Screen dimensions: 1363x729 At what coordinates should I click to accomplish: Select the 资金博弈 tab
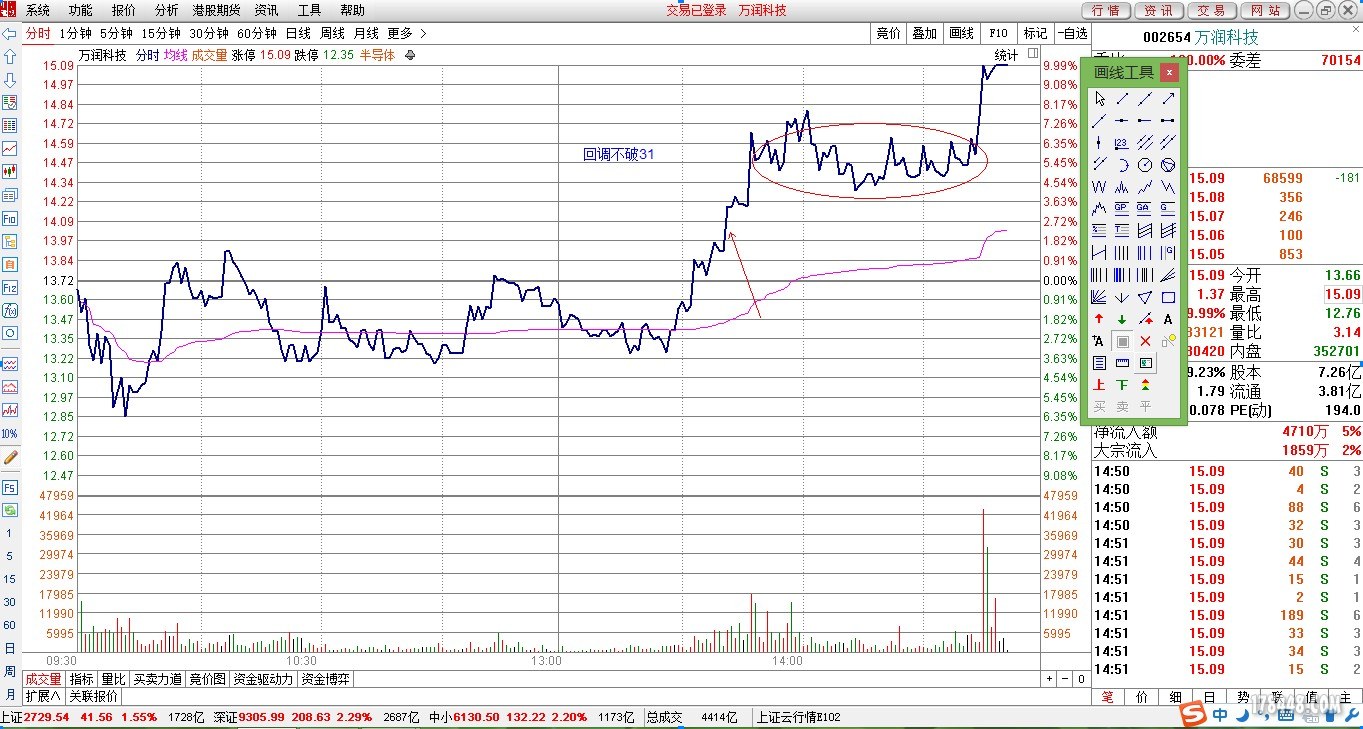coord(326,679)
